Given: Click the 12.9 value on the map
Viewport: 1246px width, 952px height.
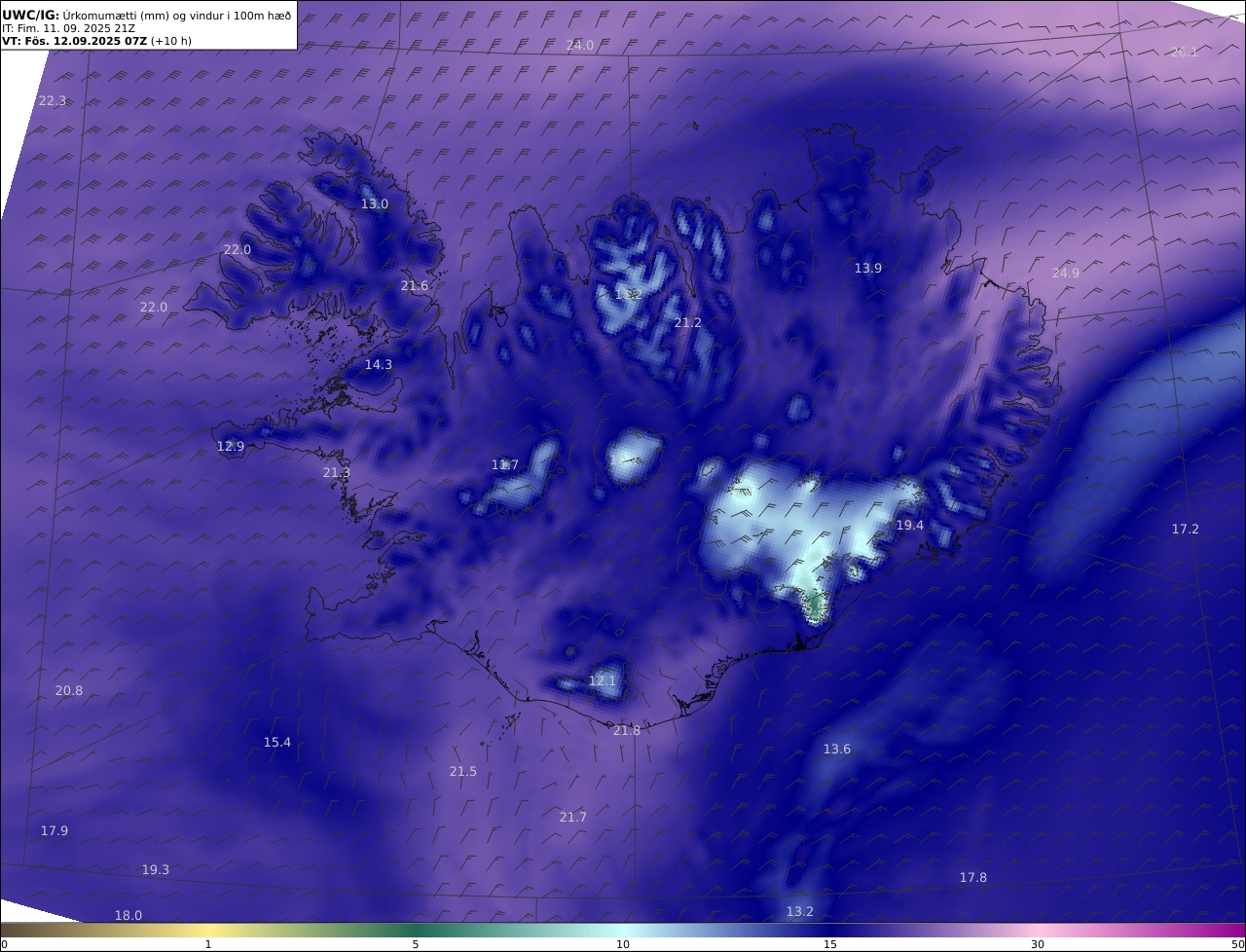Looking at the screenshot, I should point(231,447).
